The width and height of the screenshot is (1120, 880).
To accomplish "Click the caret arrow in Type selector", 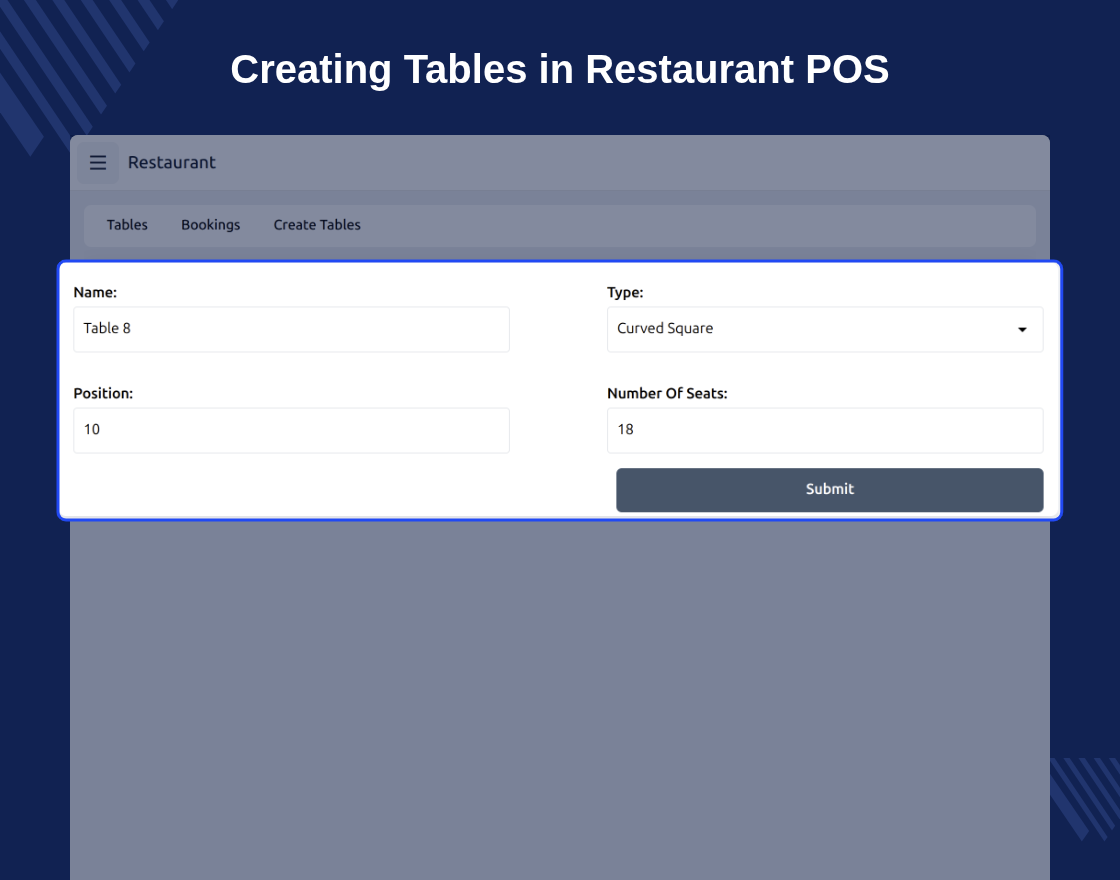I will (1022, 329).
